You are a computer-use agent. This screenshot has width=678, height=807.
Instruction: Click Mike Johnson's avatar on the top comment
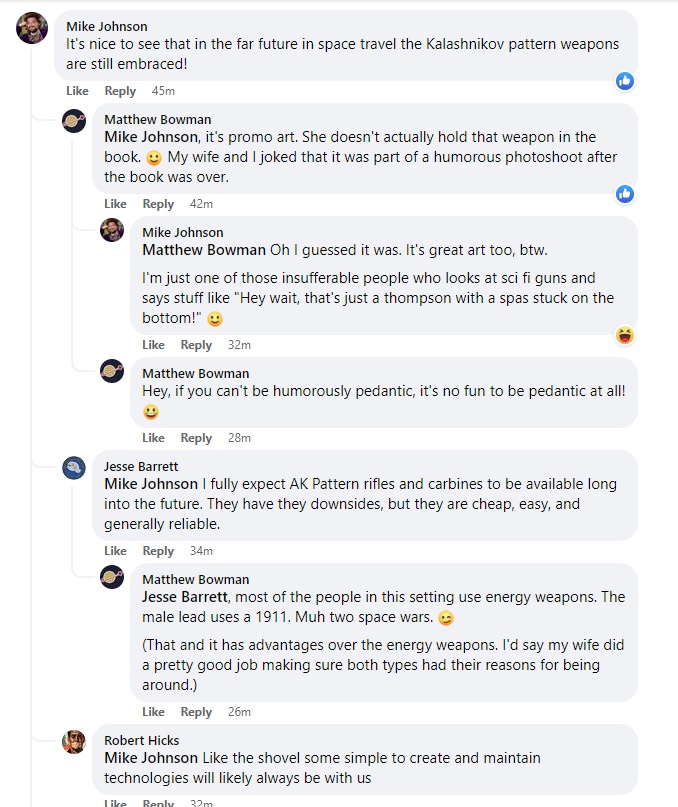[x=32, y=28]
